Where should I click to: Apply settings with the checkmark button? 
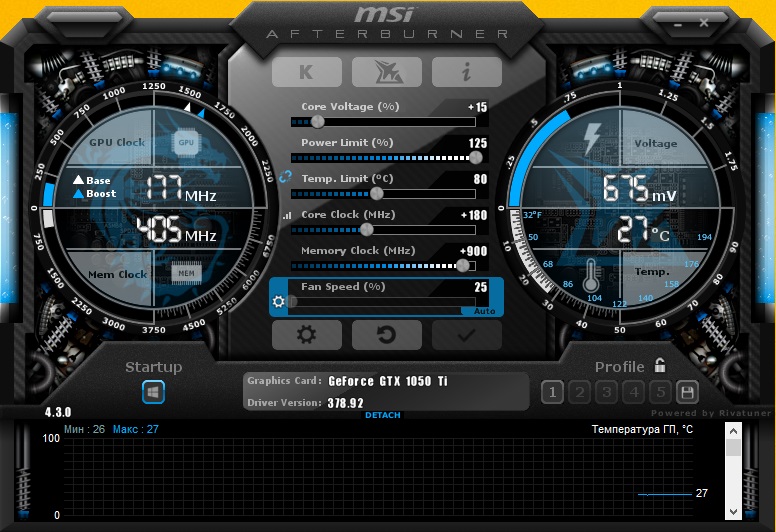tap(467, 335)
